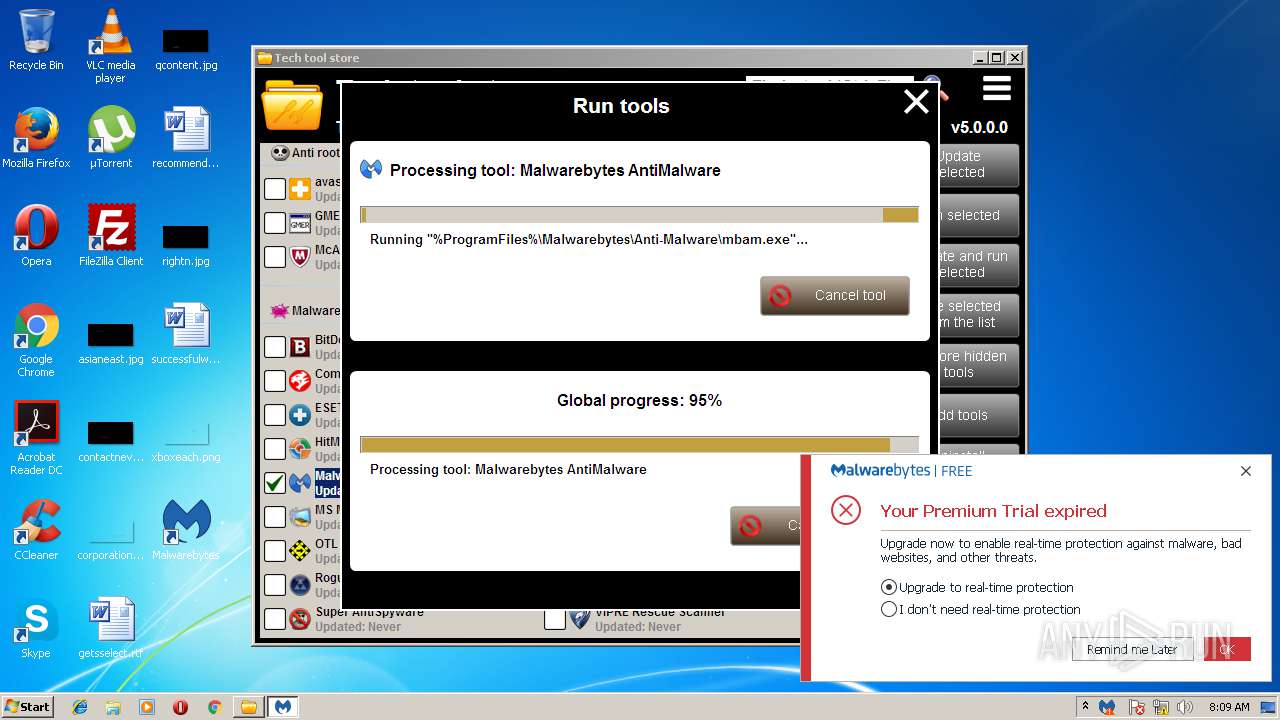Viewport: 1280px width, 720px height.
Task: Click the Tech tool store folder logo
Action: 291,105
